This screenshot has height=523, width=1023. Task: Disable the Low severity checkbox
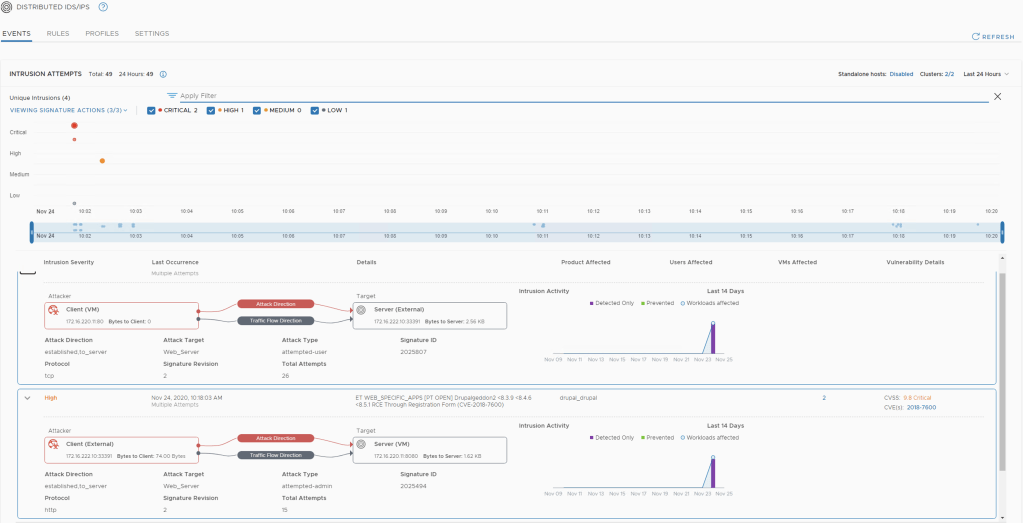pos(315,110)
